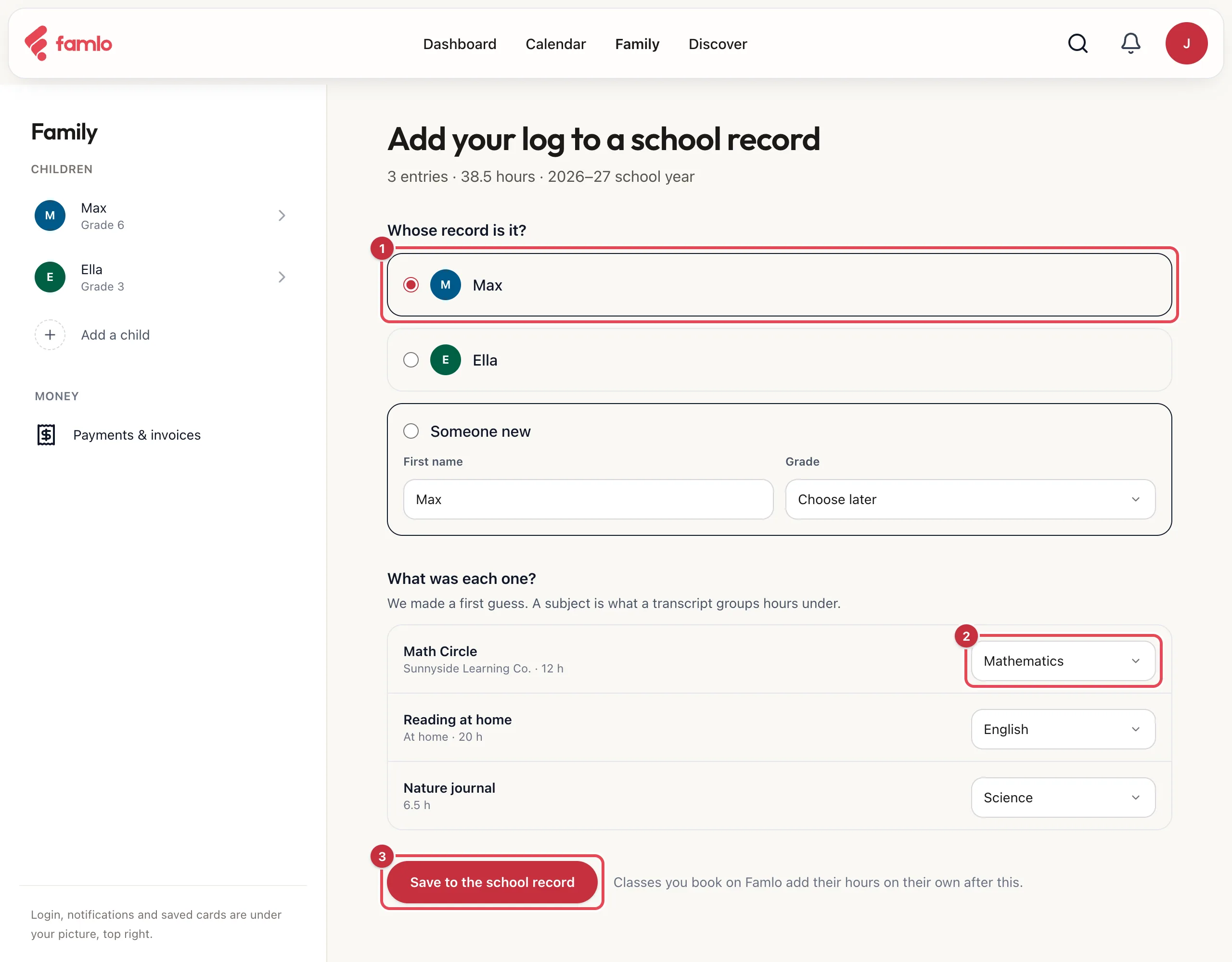Viewport: 1232px width, 962px height.
Task: Click the Sunnyside Learning Co. · 12 h text
Action: coord(483,668)
